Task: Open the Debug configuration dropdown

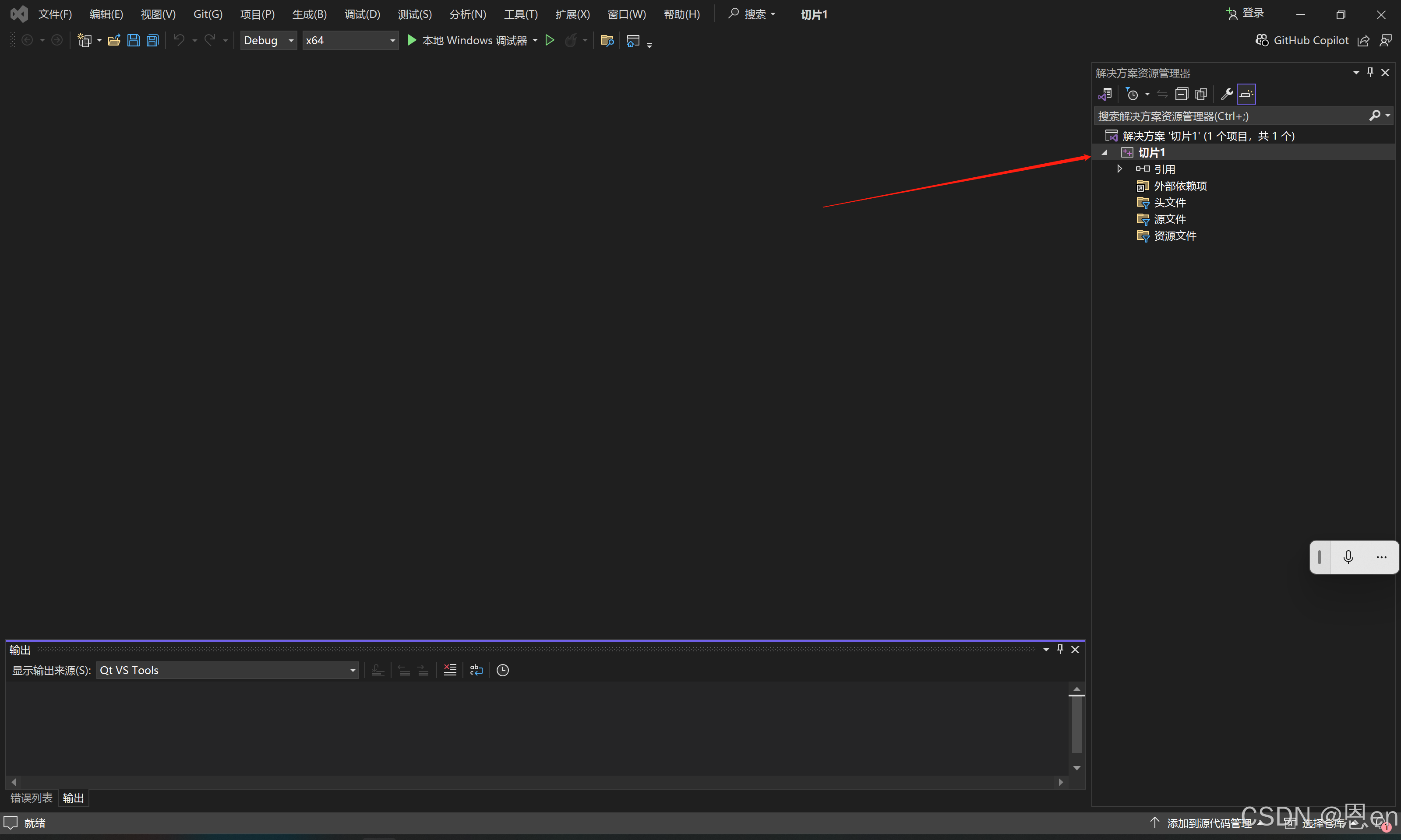Action: (x=268, y=40)
